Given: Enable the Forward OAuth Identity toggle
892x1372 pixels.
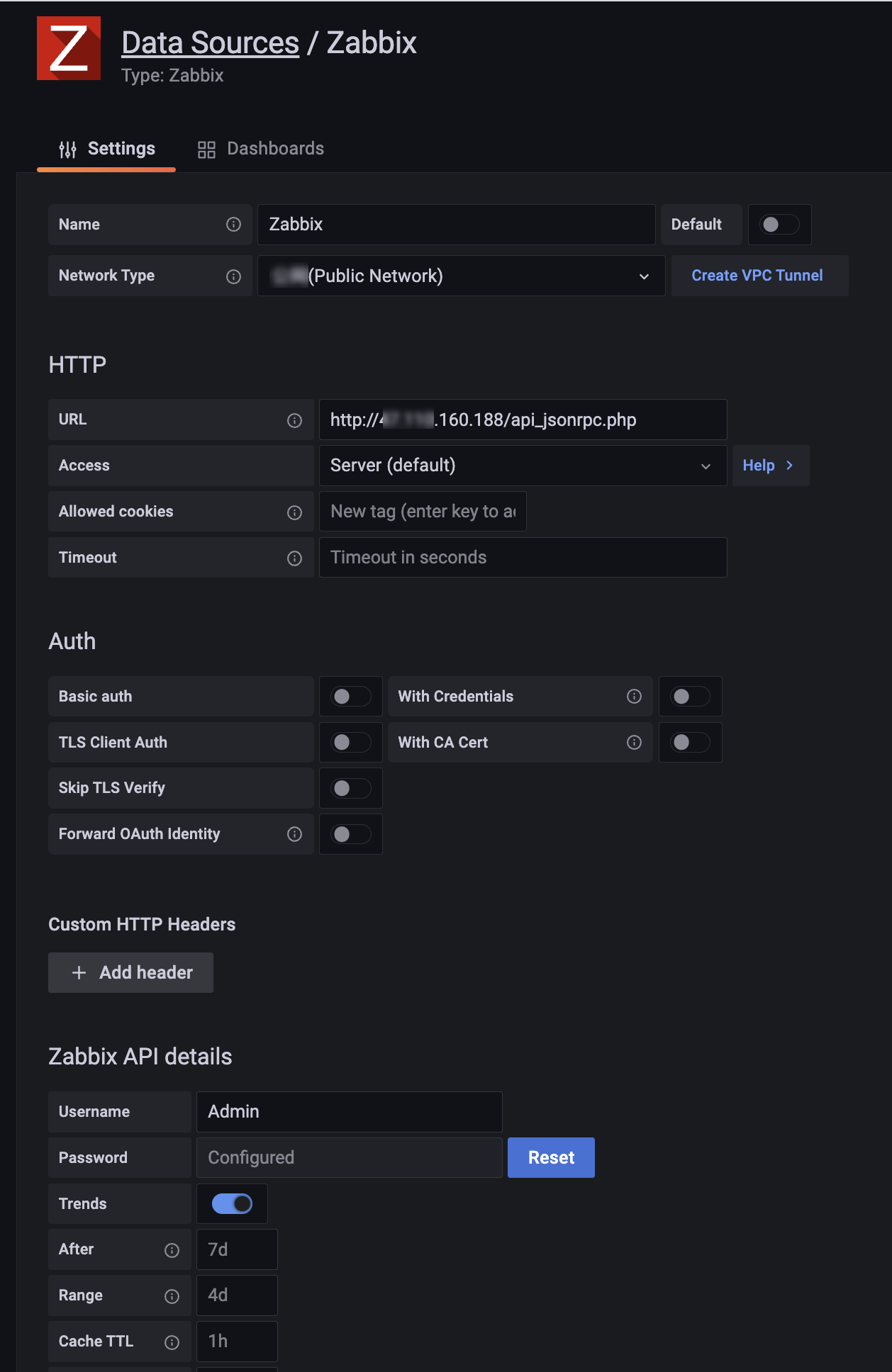Looking at the screenshot, I should point(351,834).
